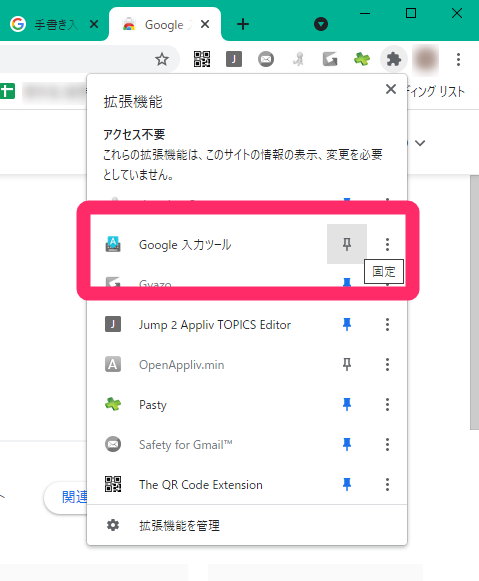Viewport: 479px width, 581px height.
Task: Click the bookmark star icon
Action: 162,59
